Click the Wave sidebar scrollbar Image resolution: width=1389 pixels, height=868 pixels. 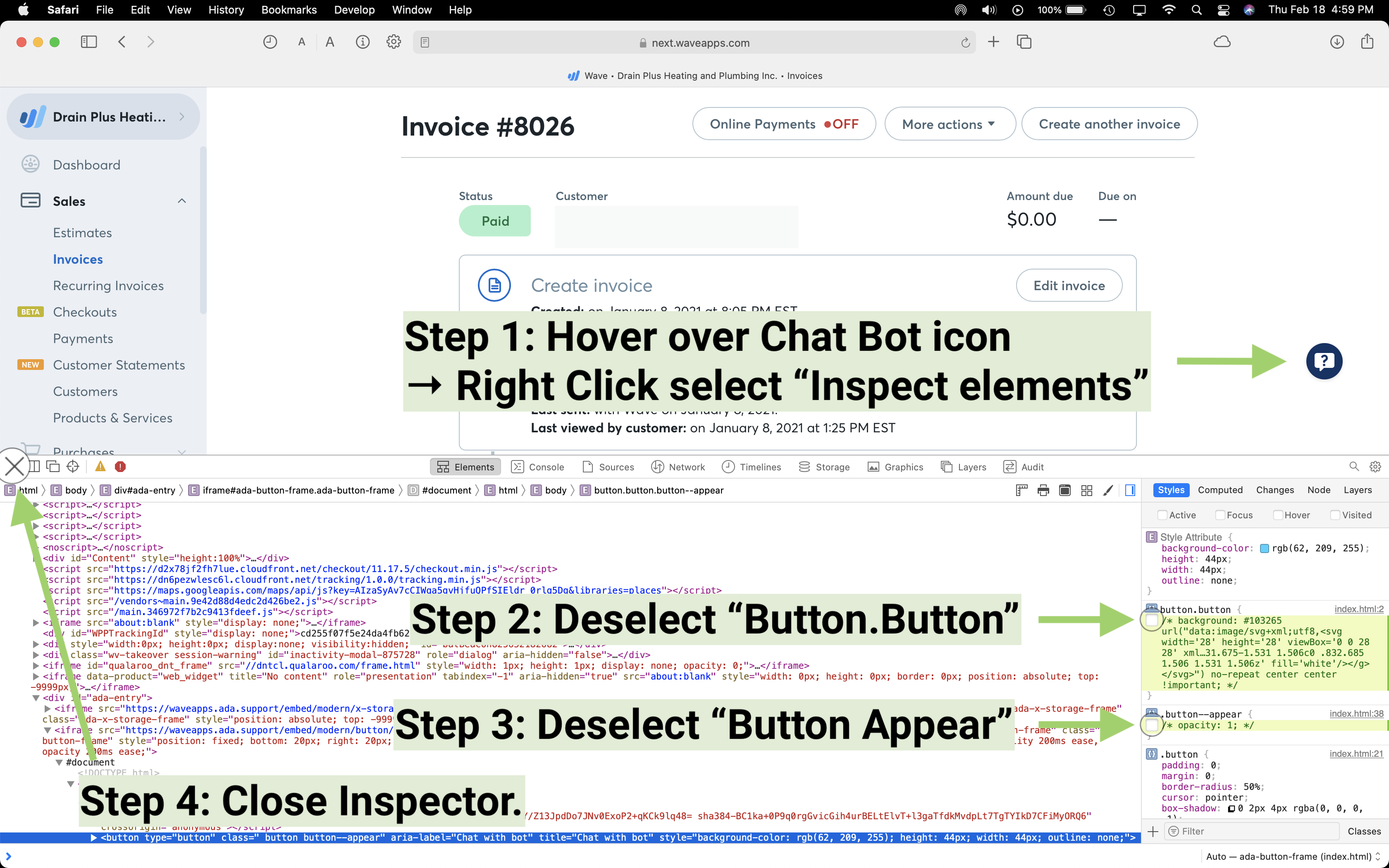[x=203, y=230]
